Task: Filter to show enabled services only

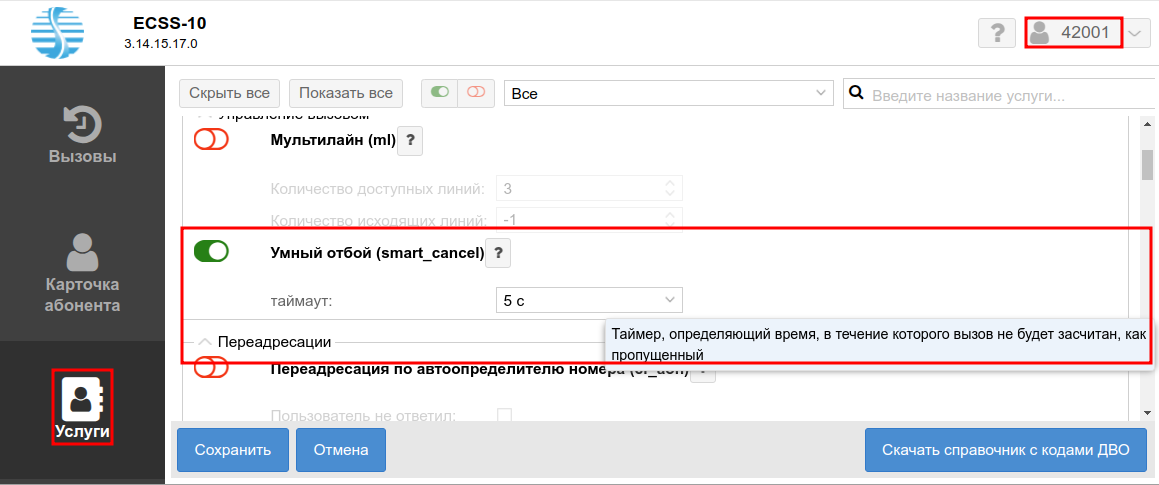Action: tap(439, 93)
